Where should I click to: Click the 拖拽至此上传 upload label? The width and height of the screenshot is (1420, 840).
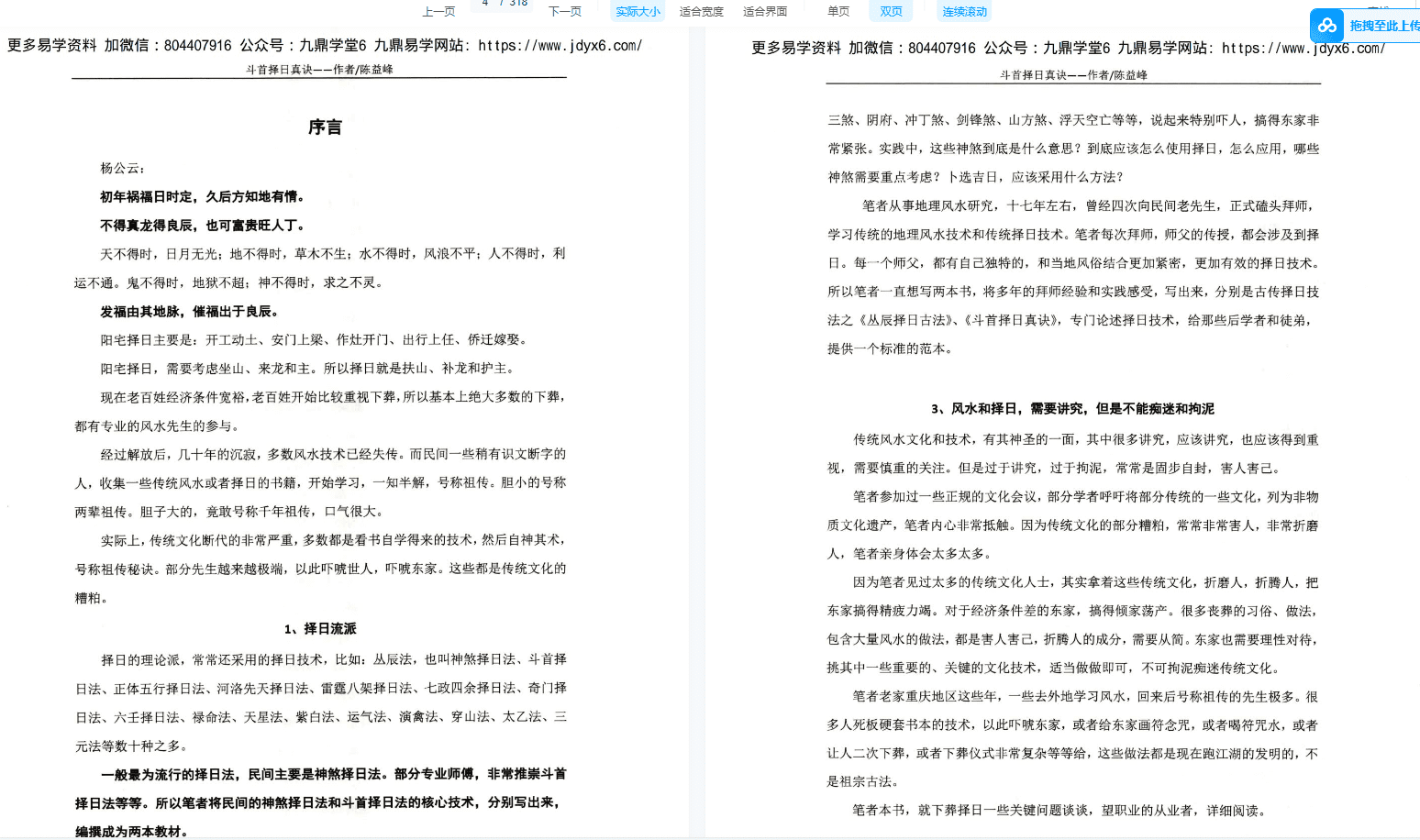(1383, 26)
